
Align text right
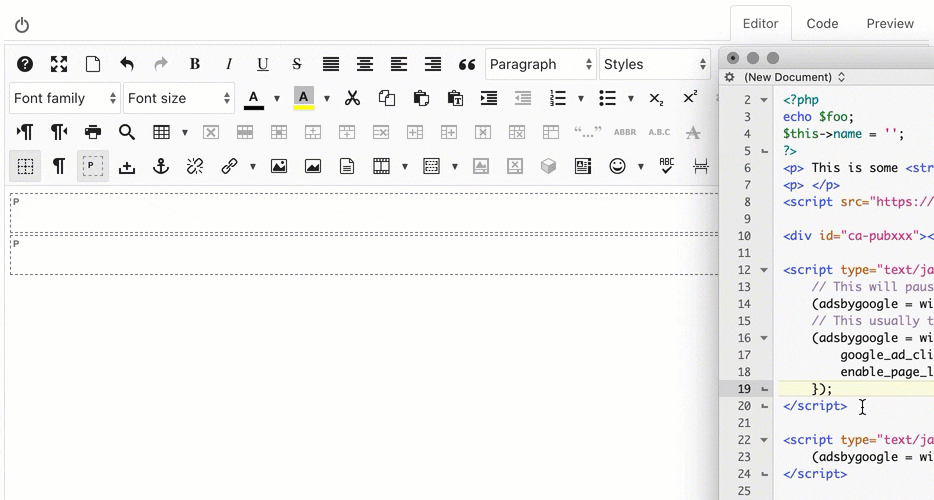pos(432,64)
